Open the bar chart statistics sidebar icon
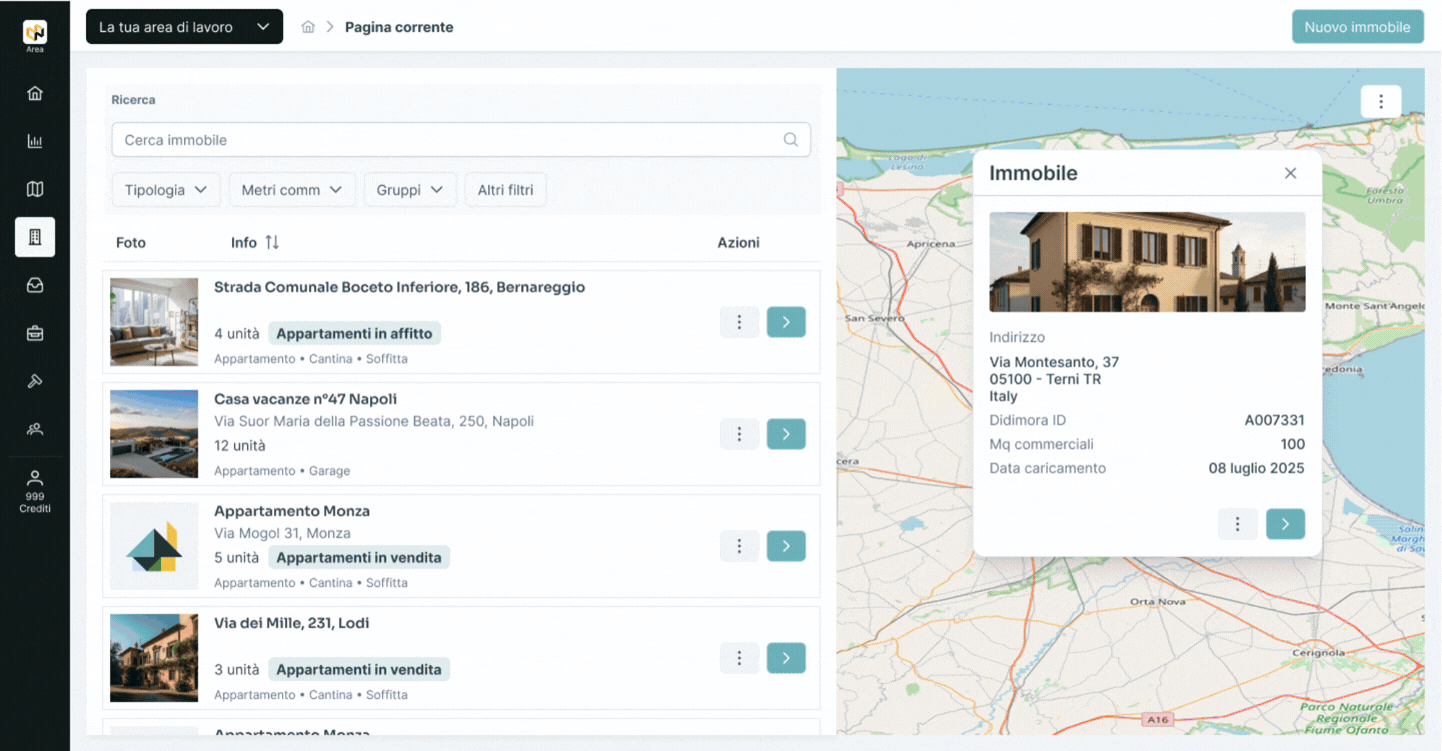This screenshot has width=1442, height=751. coord(35,141)
